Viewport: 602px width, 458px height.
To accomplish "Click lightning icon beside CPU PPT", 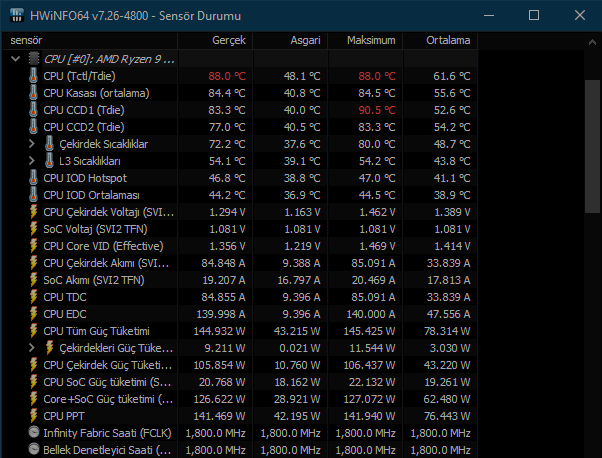I will pos(34,416).
